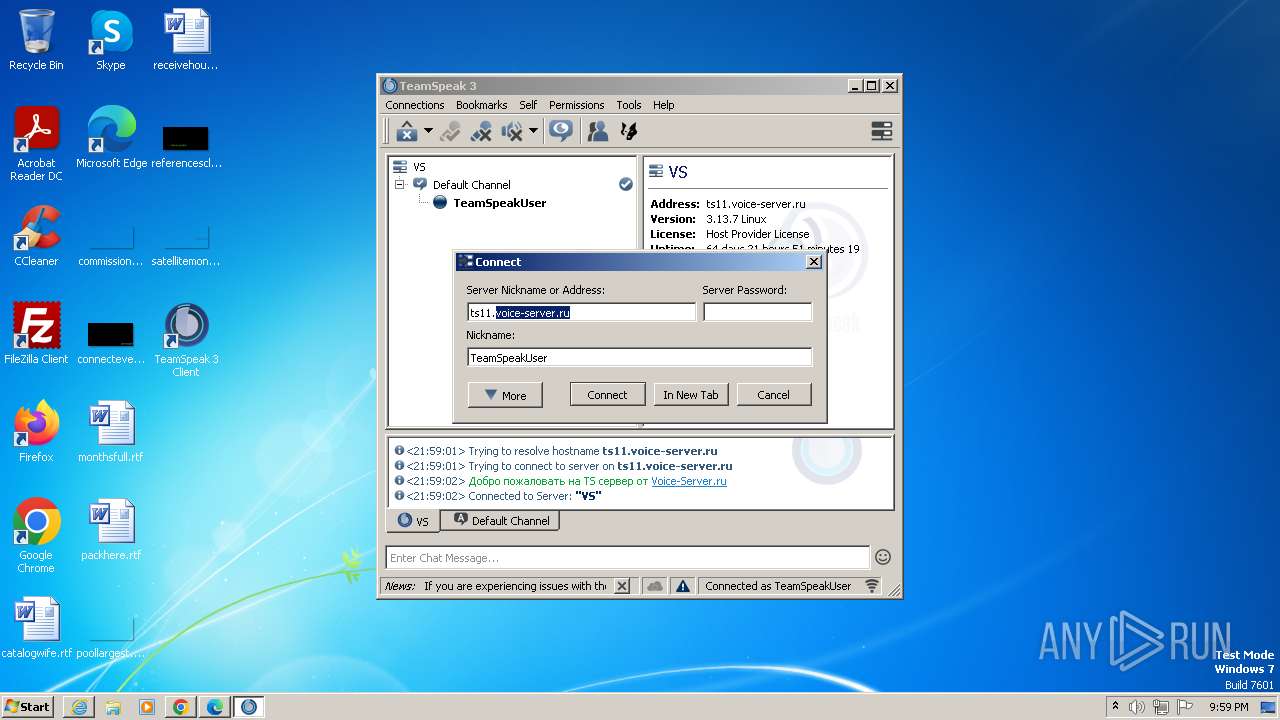Click the connection signal status icon
This screenshot has height=720, width=1280.
coord(872,586)
